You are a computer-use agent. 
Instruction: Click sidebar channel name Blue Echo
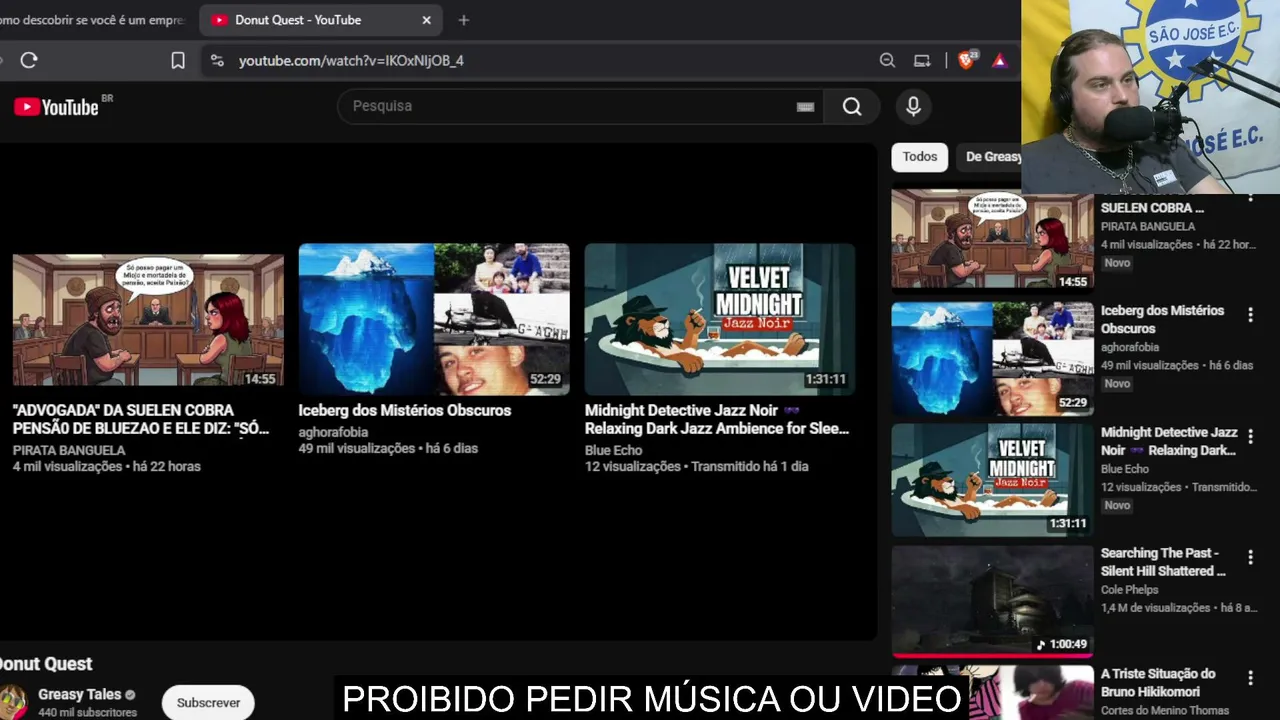(x=1125, y=468)
